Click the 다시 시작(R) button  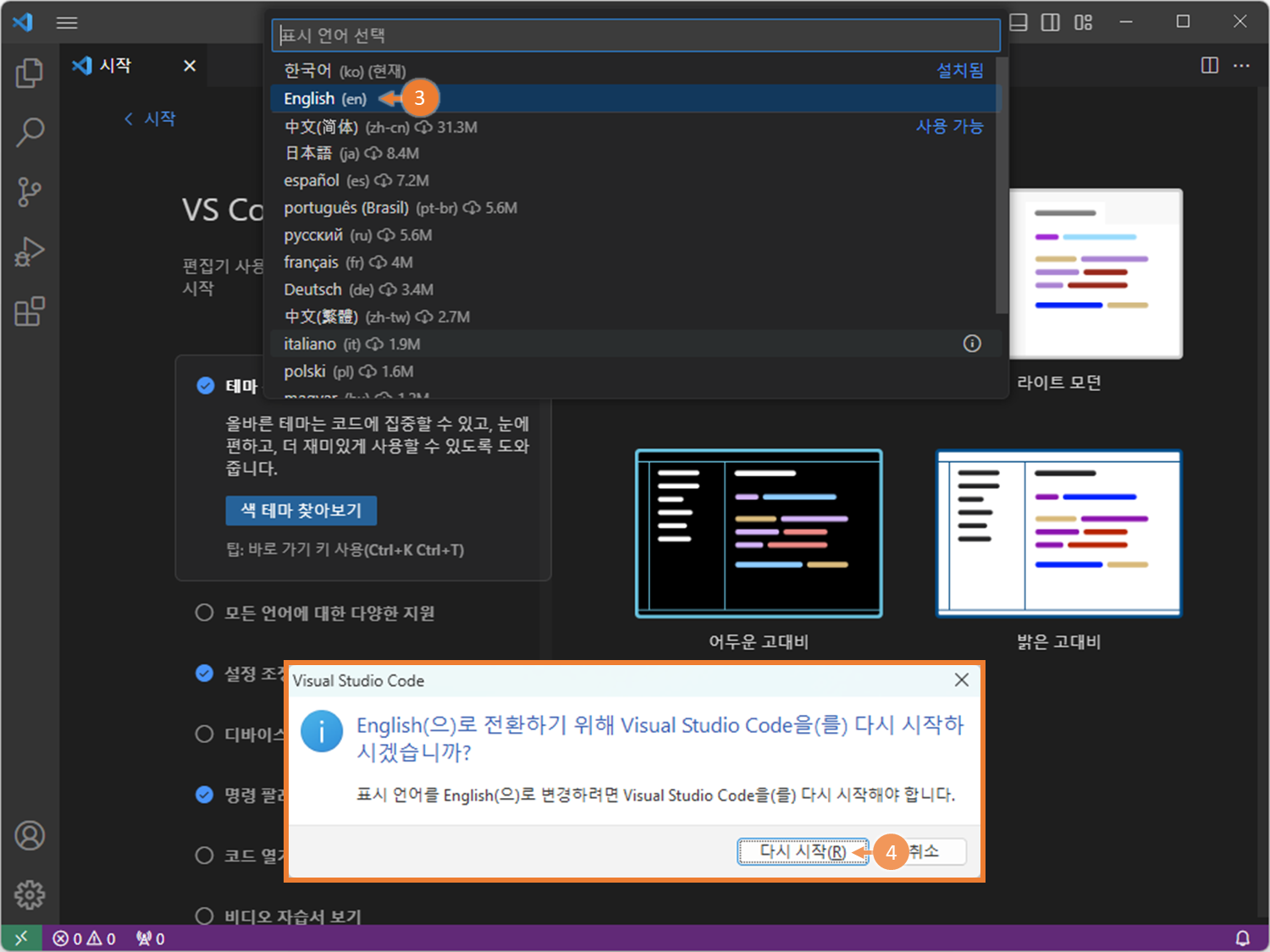click(803, 851)
